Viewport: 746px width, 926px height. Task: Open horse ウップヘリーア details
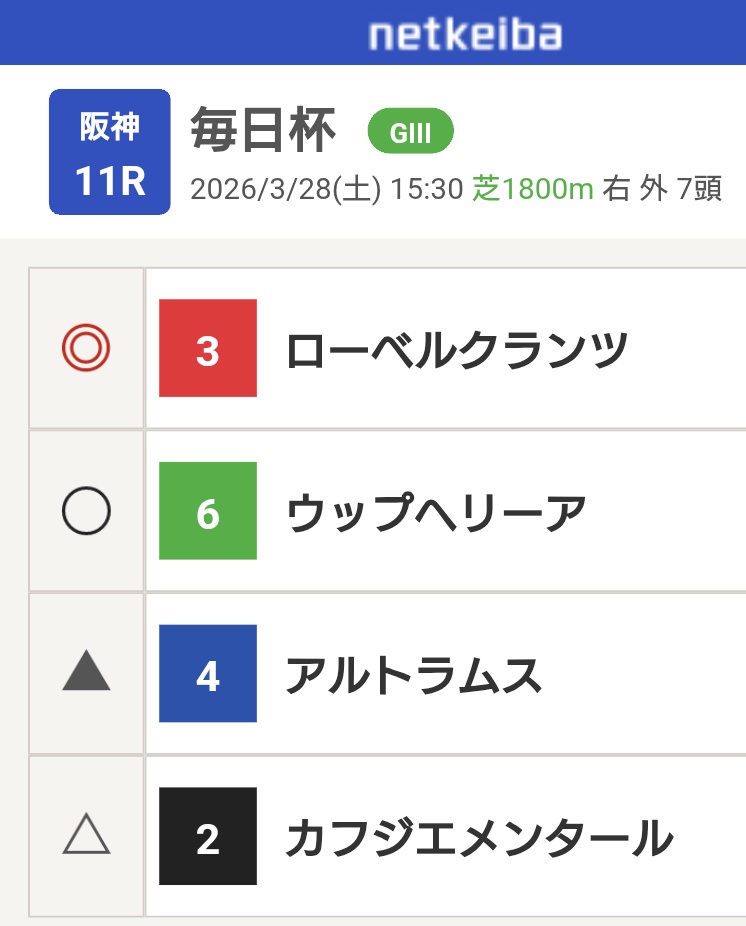pyautogui.click(x=436, y=513)
